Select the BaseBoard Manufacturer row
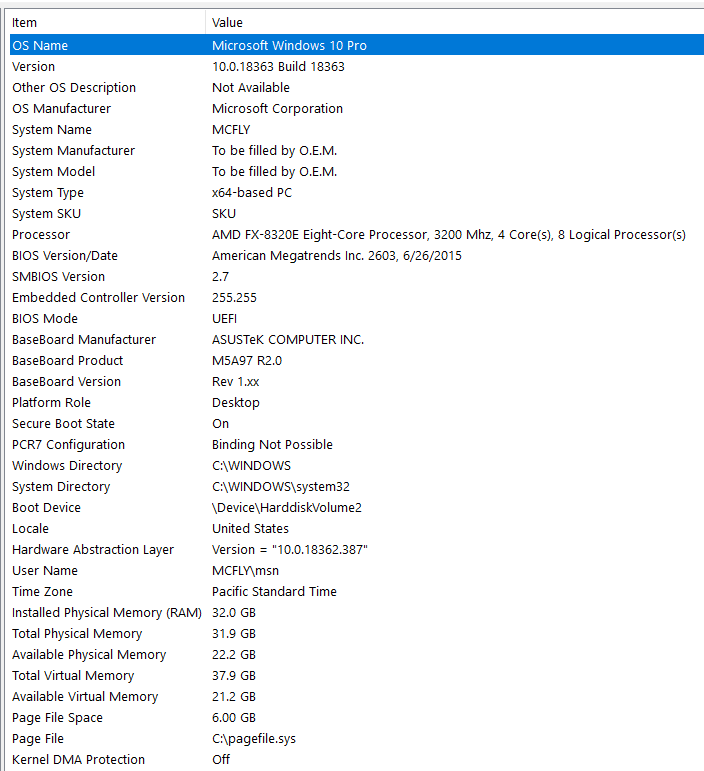This screenshot has width=704, height=771. (x=357, y=340)
